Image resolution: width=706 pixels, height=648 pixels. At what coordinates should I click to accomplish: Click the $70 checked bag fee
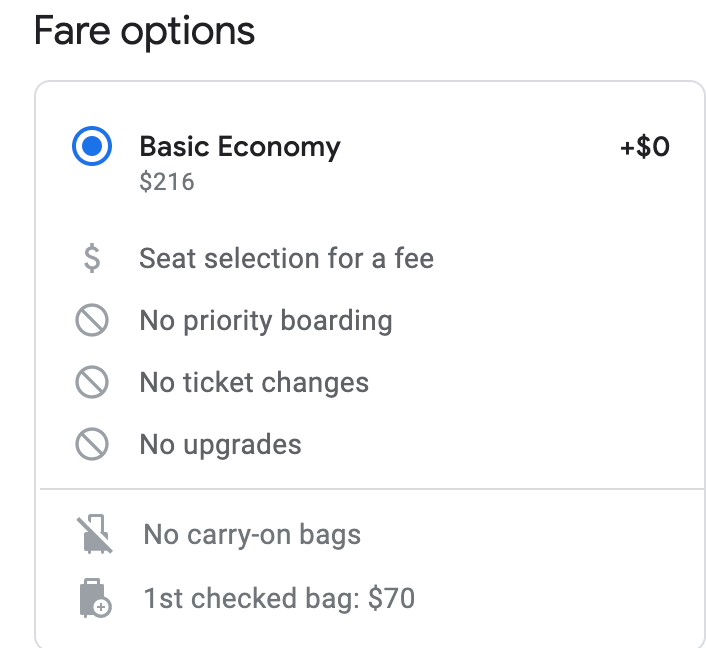pos(391,598)
